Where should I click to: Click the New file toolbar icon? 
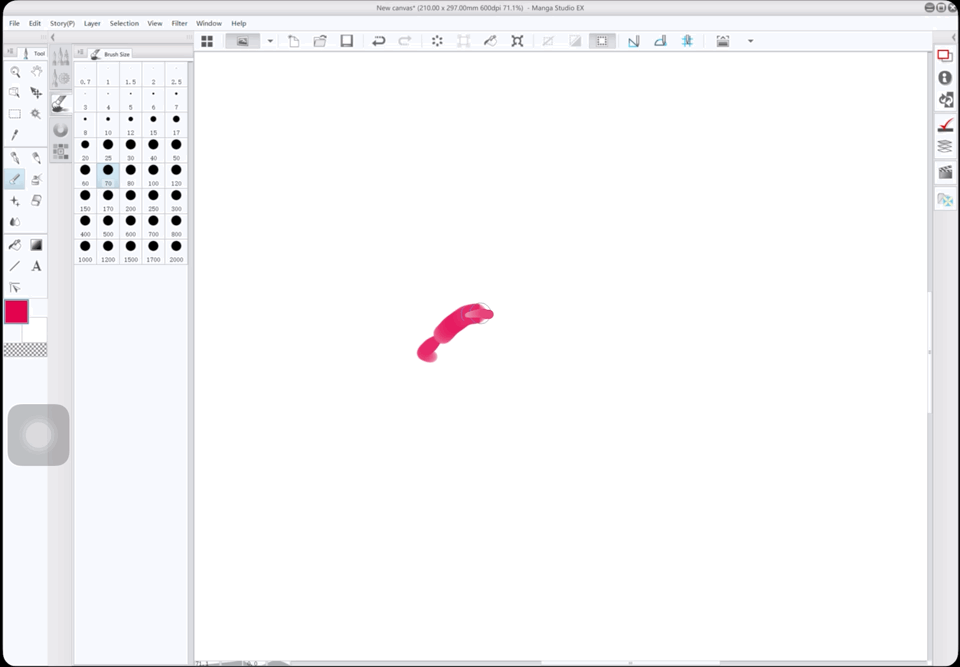tap(294, 41)
